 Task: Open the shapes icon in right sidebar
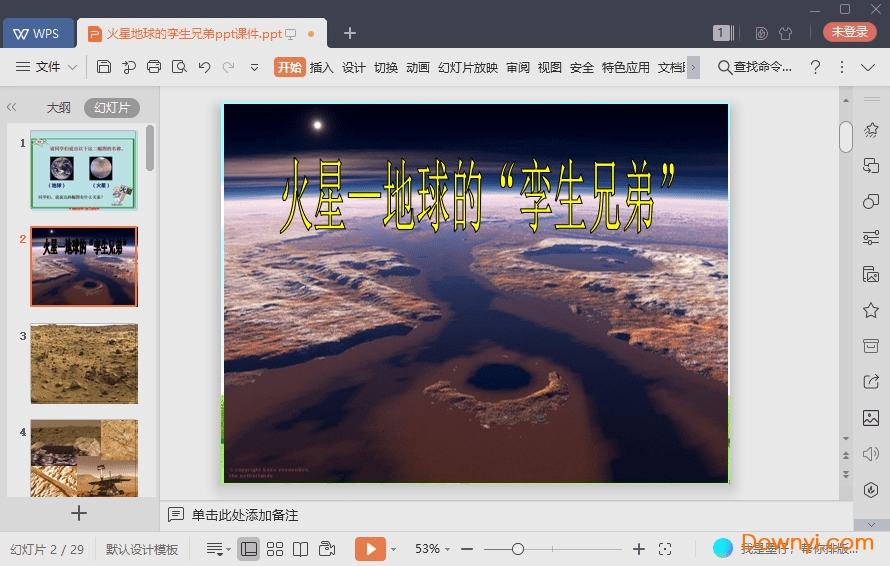tap(871, 202)
